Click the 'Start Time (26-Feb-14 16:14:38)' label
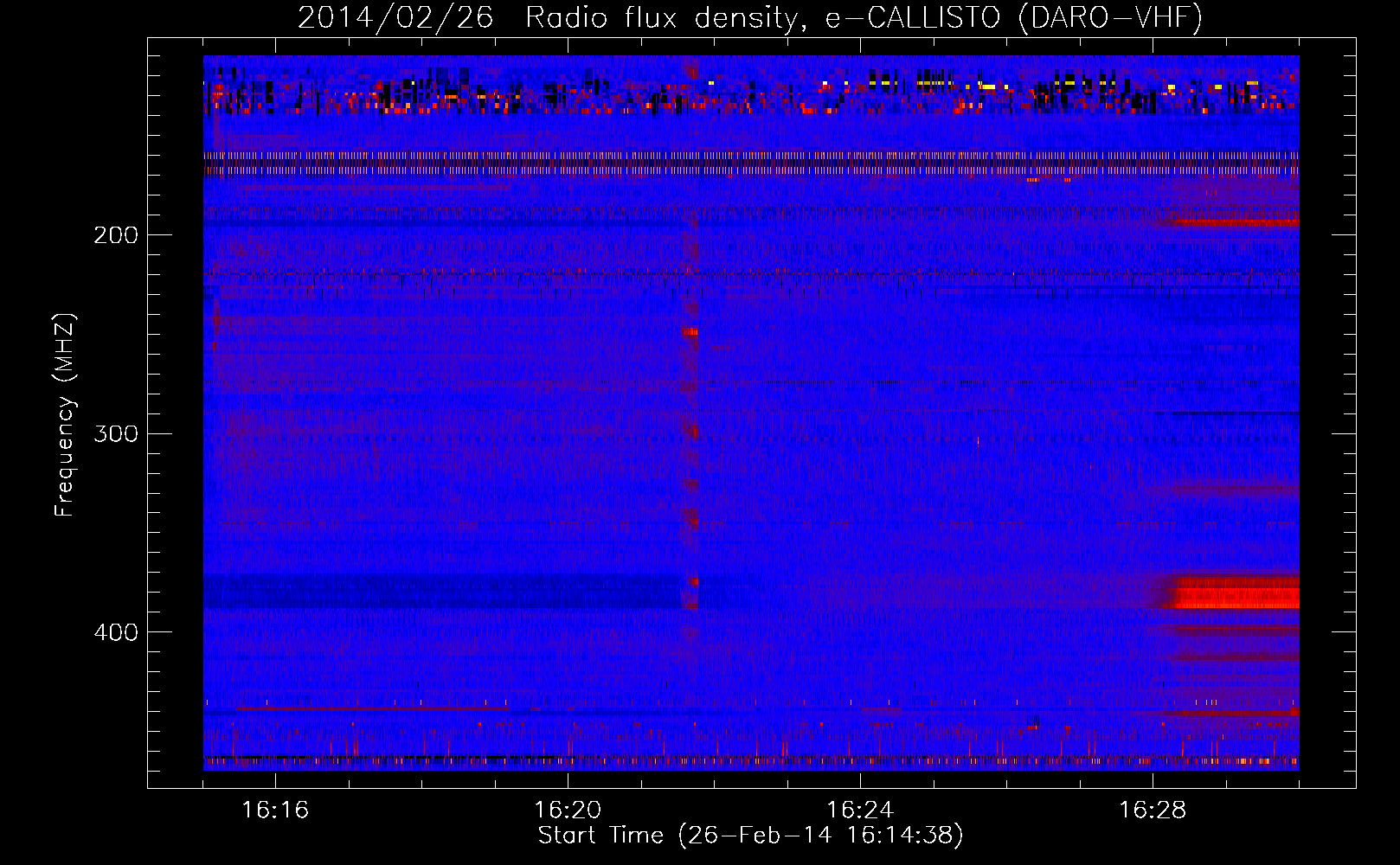The image size is (1400, 865). click(x=751, y=836)
